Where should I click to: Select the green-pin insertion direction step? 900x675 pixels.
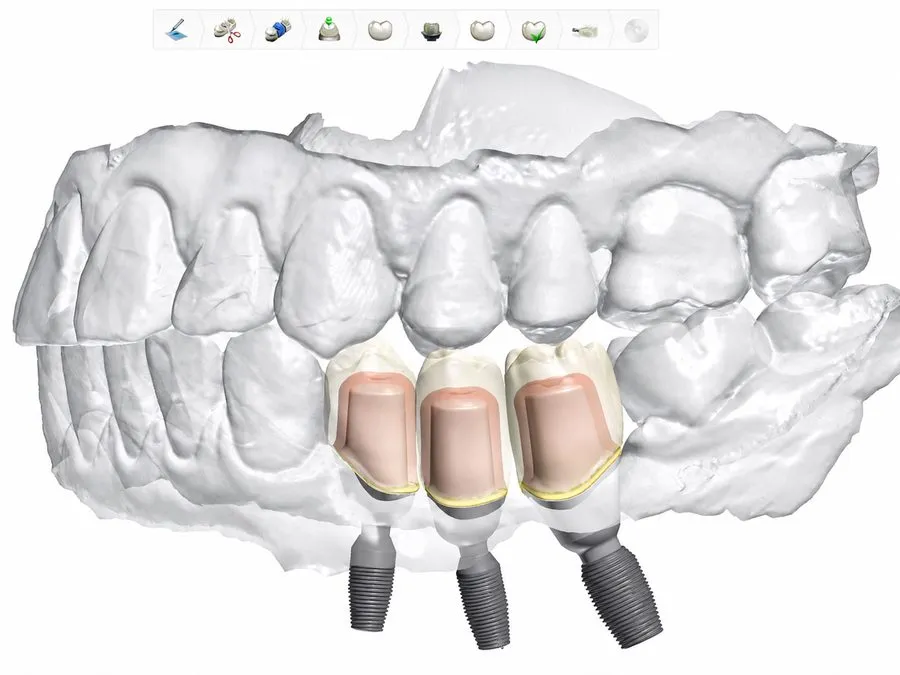[x=330, y=29]
